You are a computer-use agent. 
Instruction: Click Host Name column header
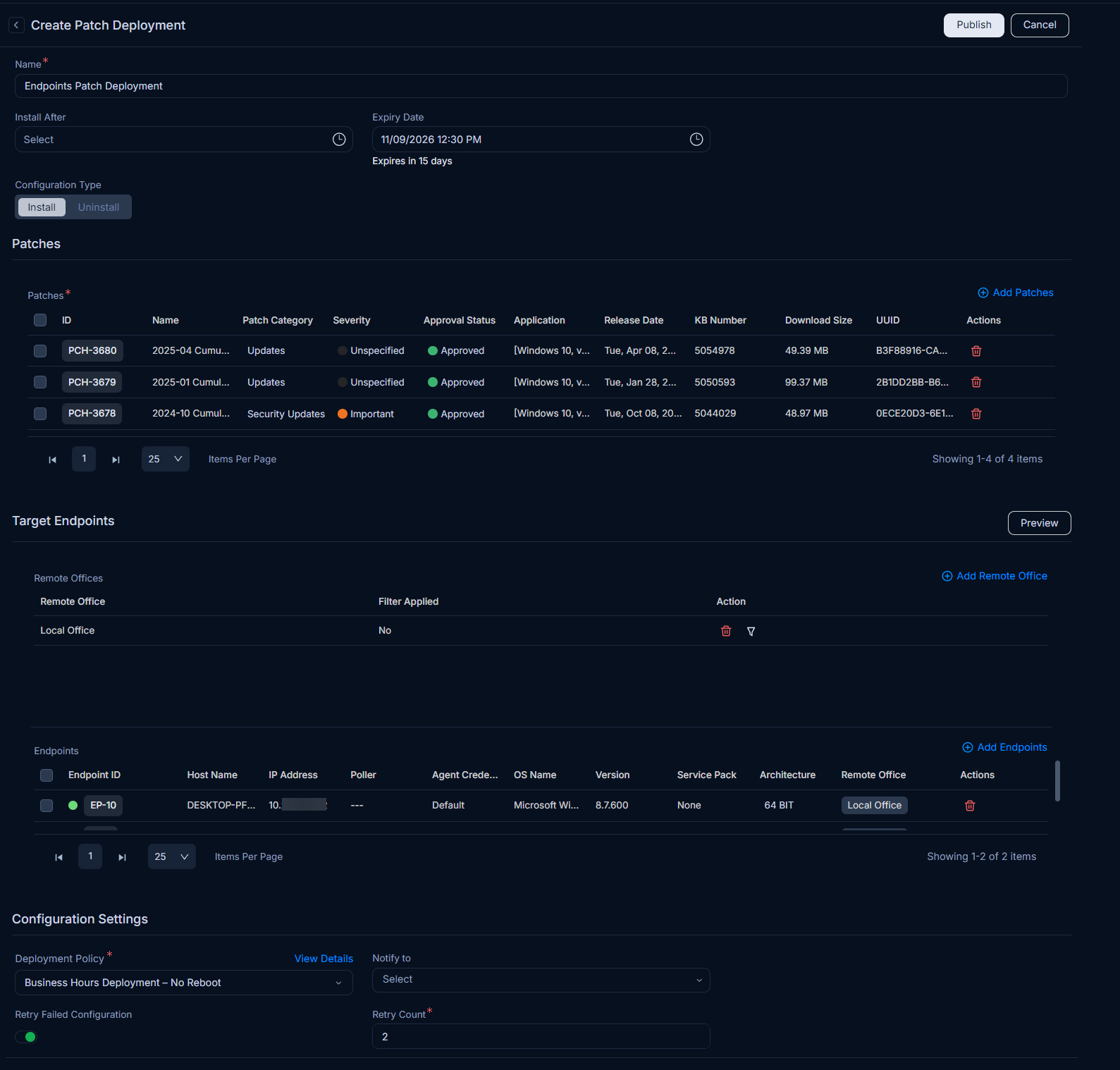tap(212, 775)
